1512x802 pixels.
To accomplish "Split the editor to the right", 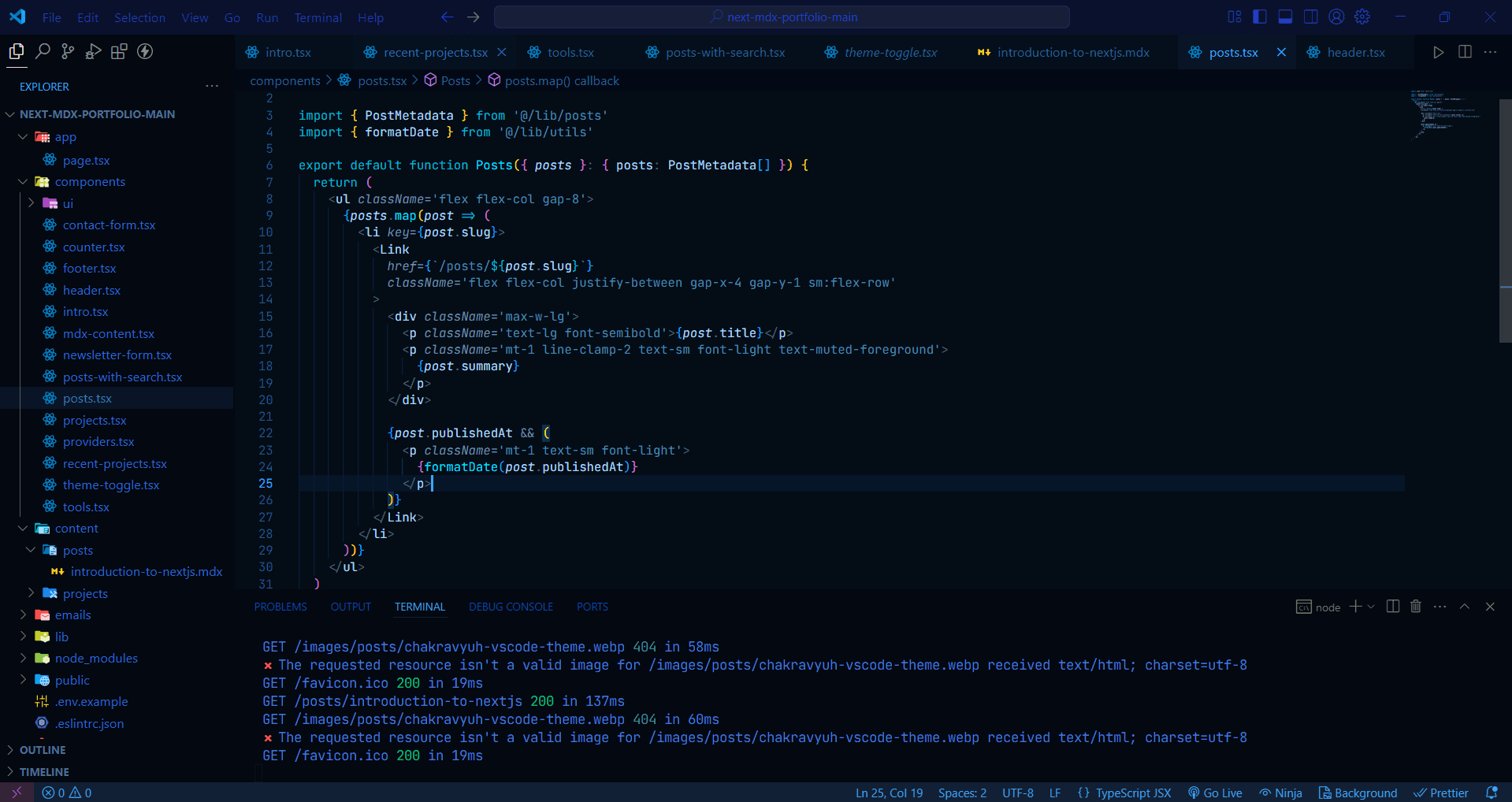I will (1465, 52).
